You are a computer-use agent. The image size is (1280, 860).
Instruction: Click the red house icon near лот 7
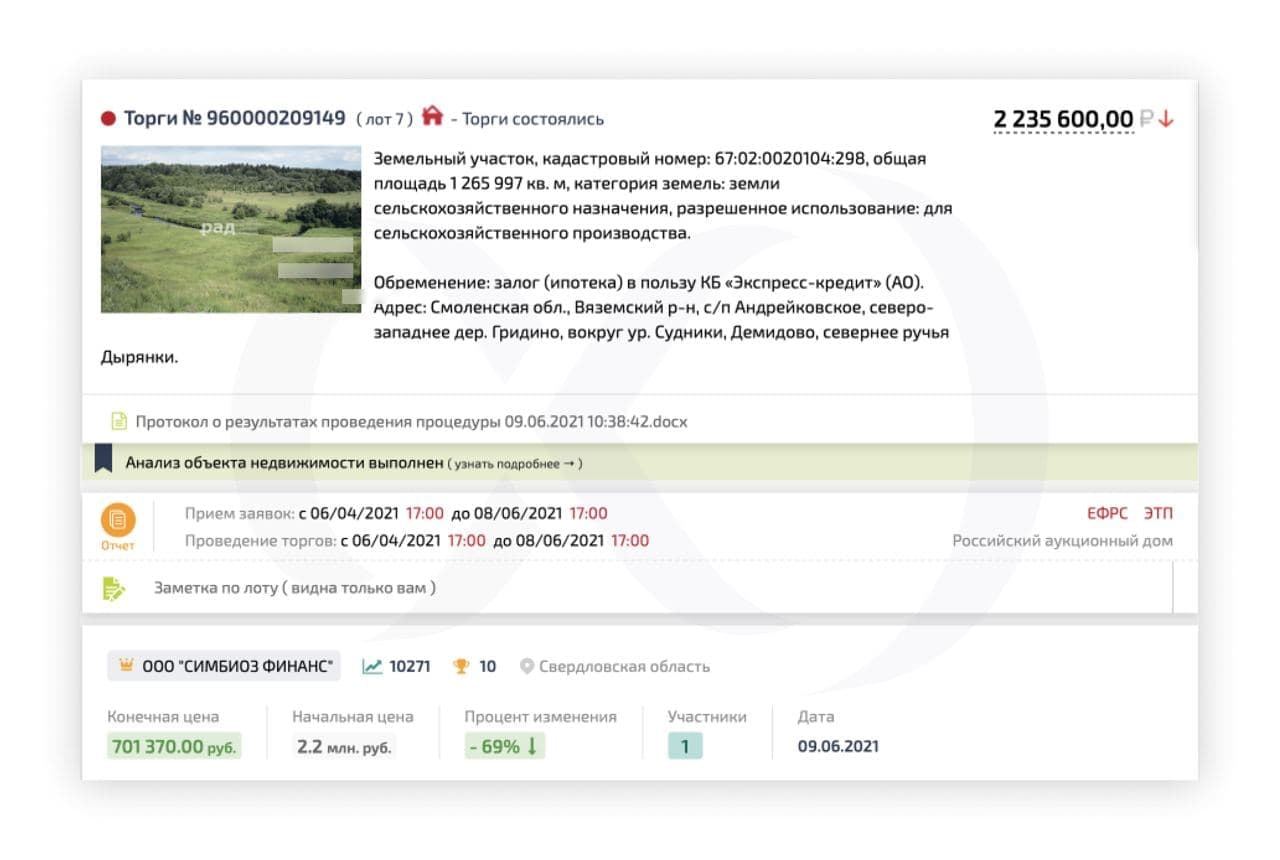[x=432, y=116]
